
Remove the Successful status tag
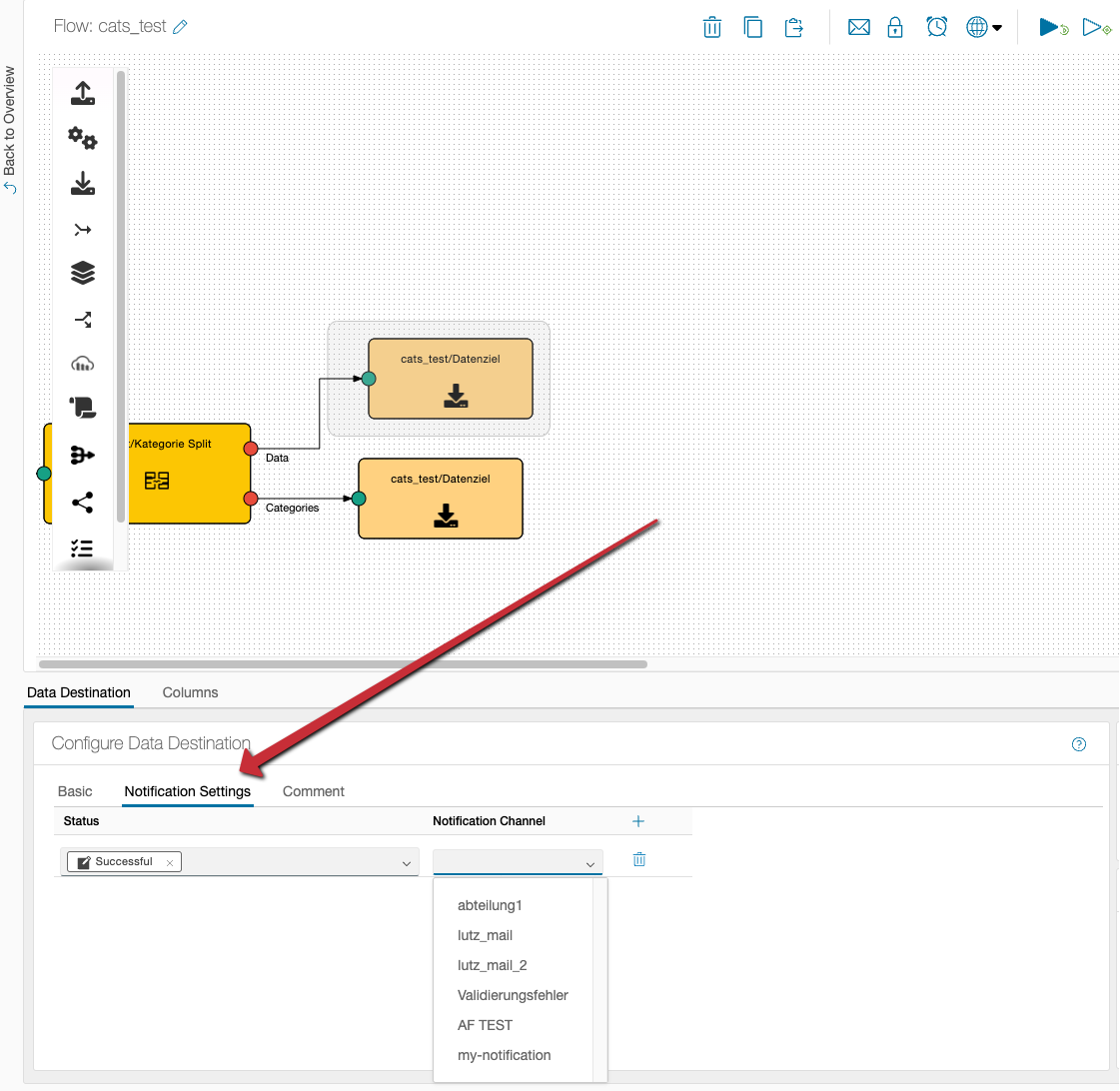coord(170,862)
